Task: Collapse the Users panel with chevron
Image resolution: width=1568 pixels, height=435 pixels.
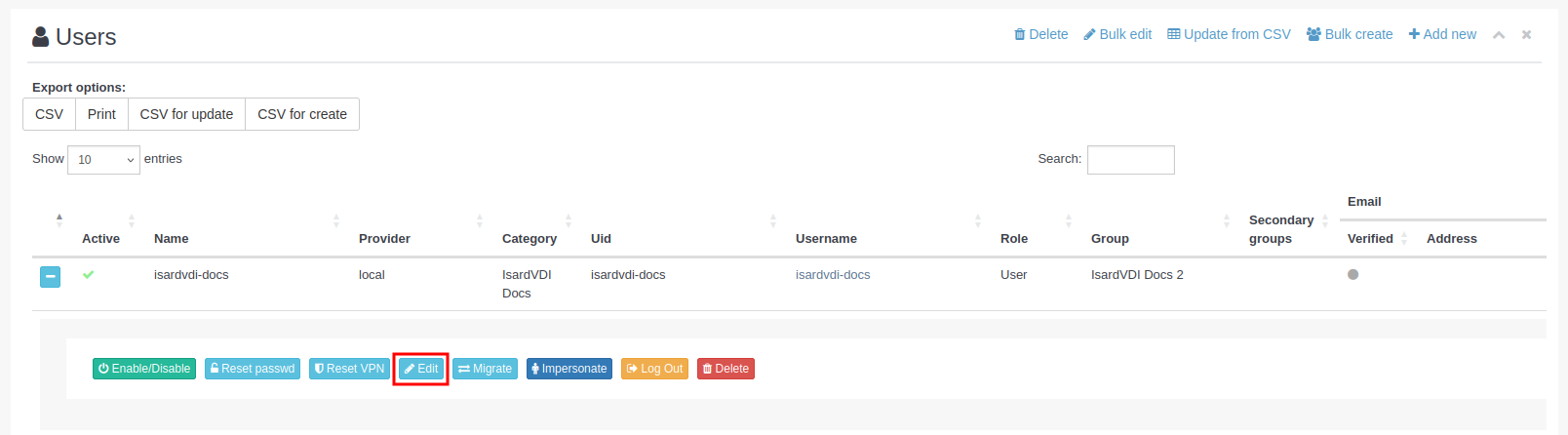Action: pos(1499,35)
